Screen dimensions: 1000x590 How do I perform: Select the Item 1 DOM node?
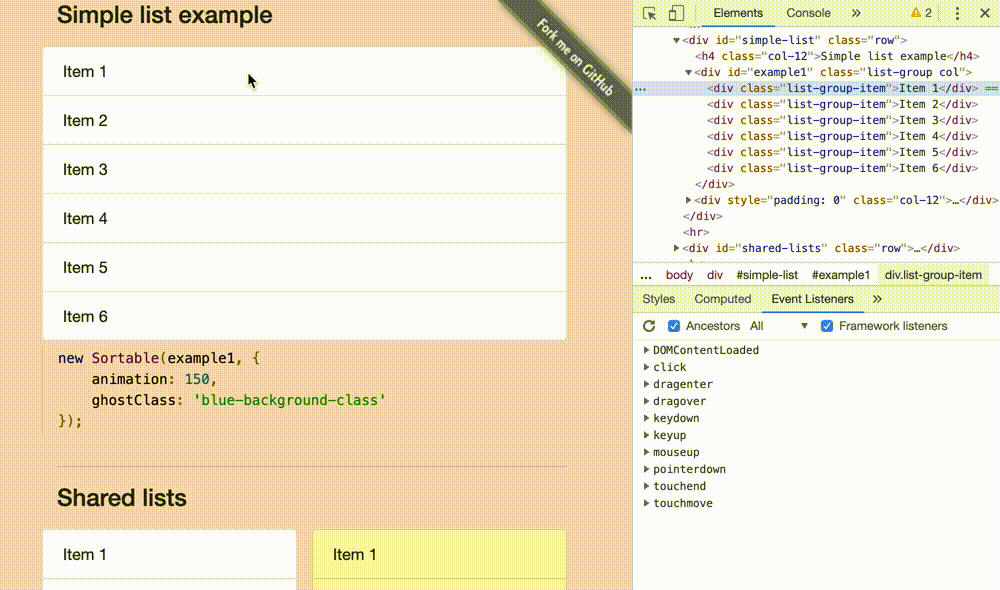tap(842, 89)
